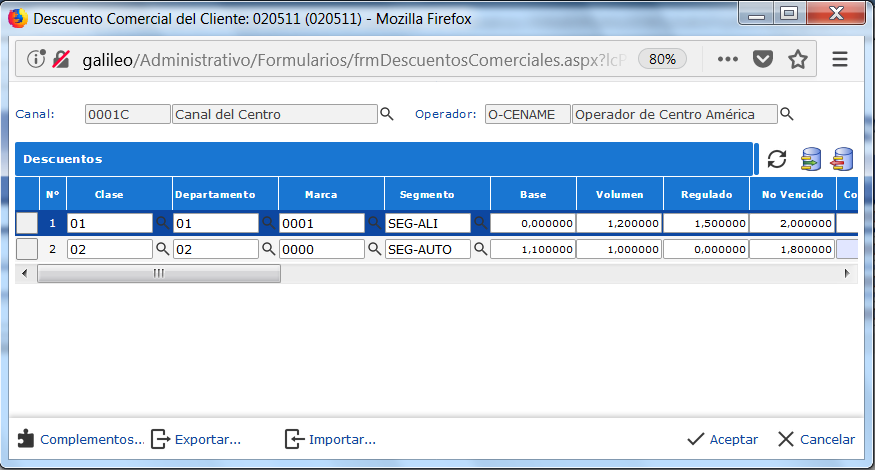
Task: Open the site information icon in address bar
Action: coord(36,59)
